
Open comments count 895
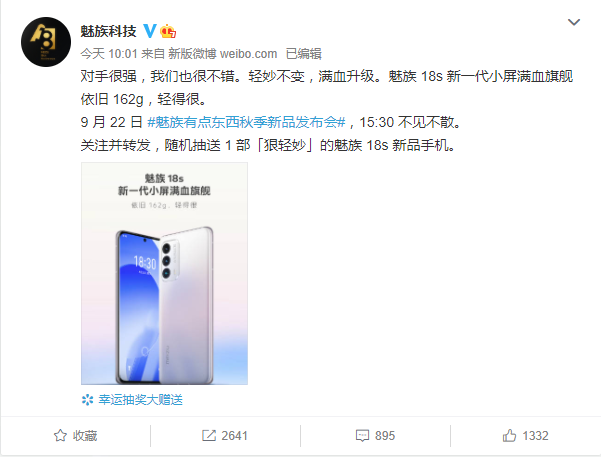click(x=385, y=436)
